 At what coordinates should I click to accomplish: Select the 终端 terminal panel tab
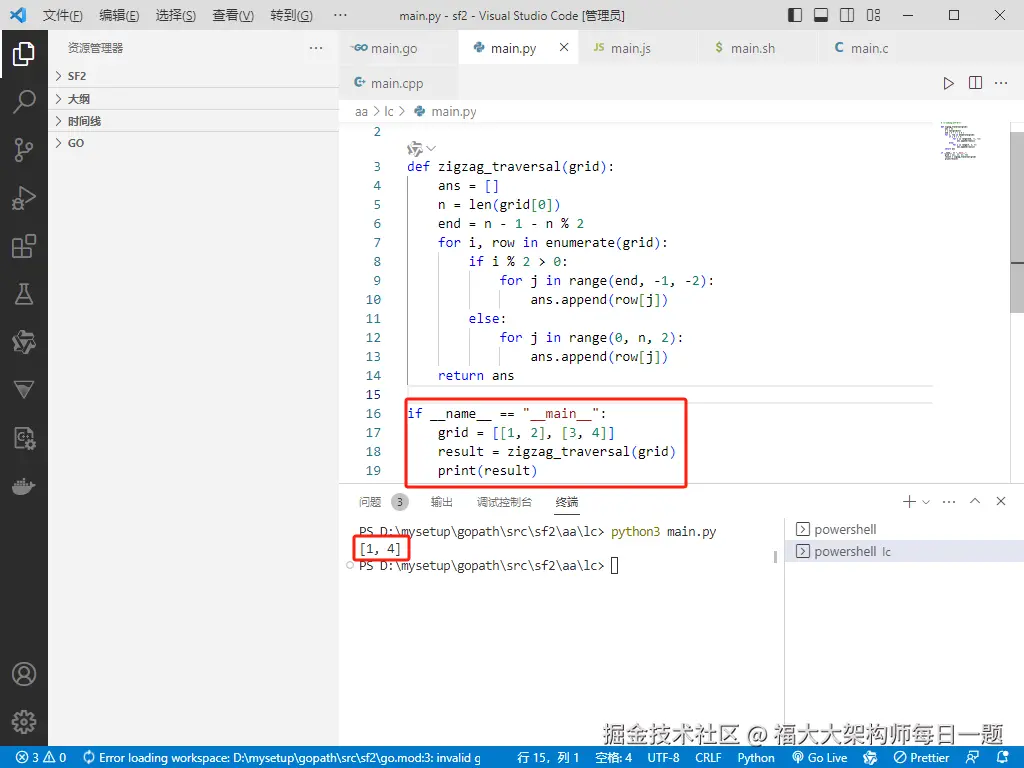pyautogui.click(x=566, y=502)
